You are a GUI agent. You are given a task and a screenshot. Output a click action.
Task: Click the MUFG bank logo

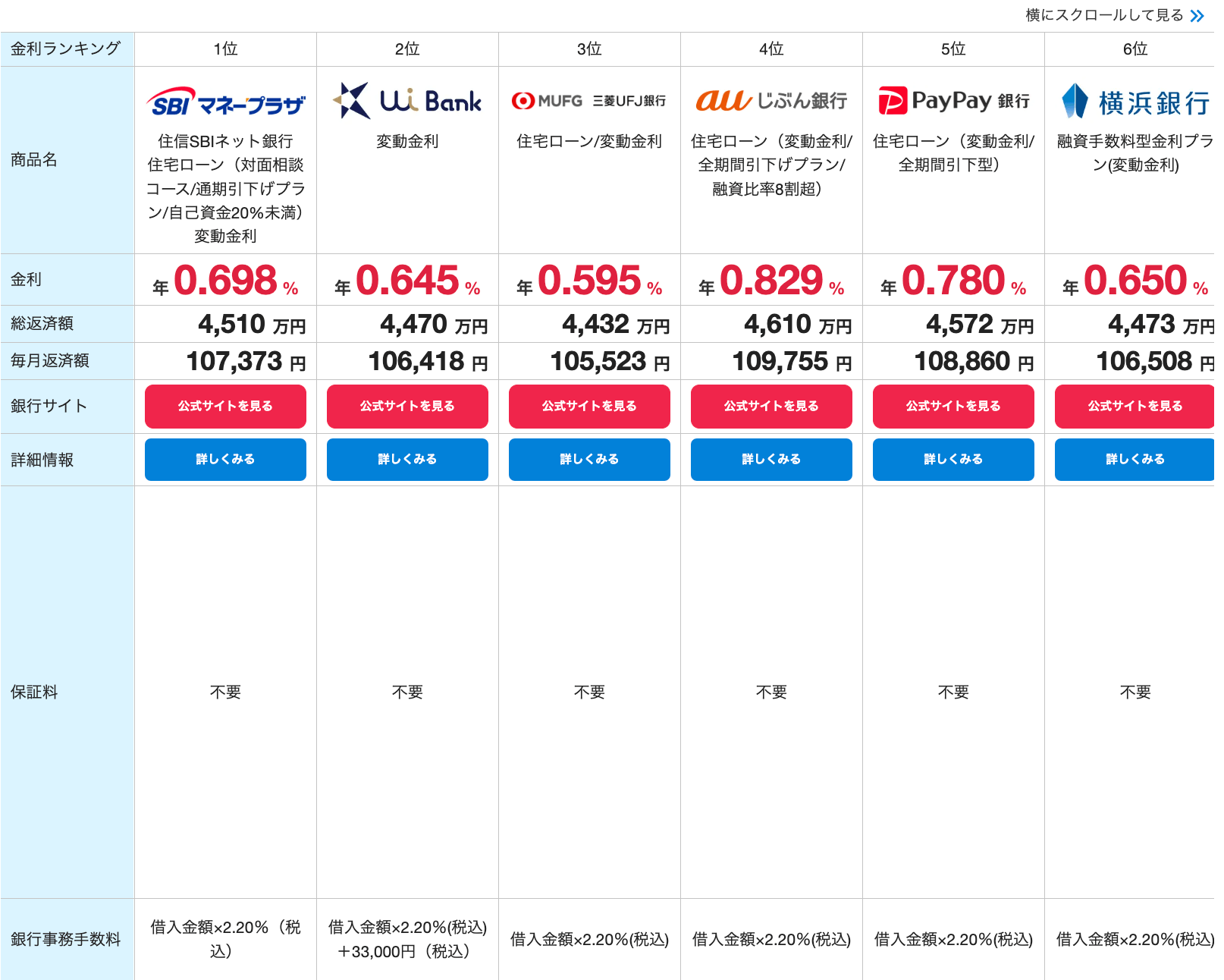pos(589,101)
